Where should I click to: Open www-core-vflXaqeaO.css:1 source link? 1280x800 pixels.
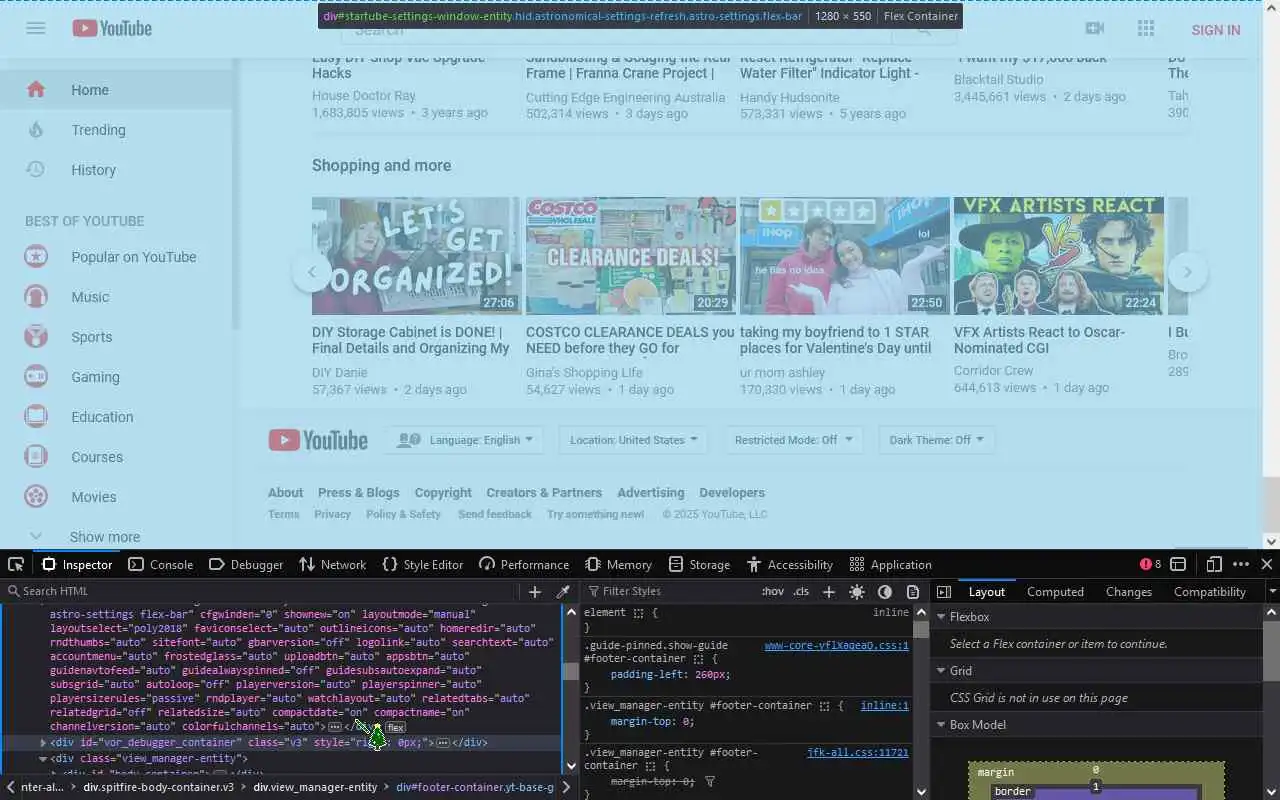pyautogui.click(x=837, y=646)
